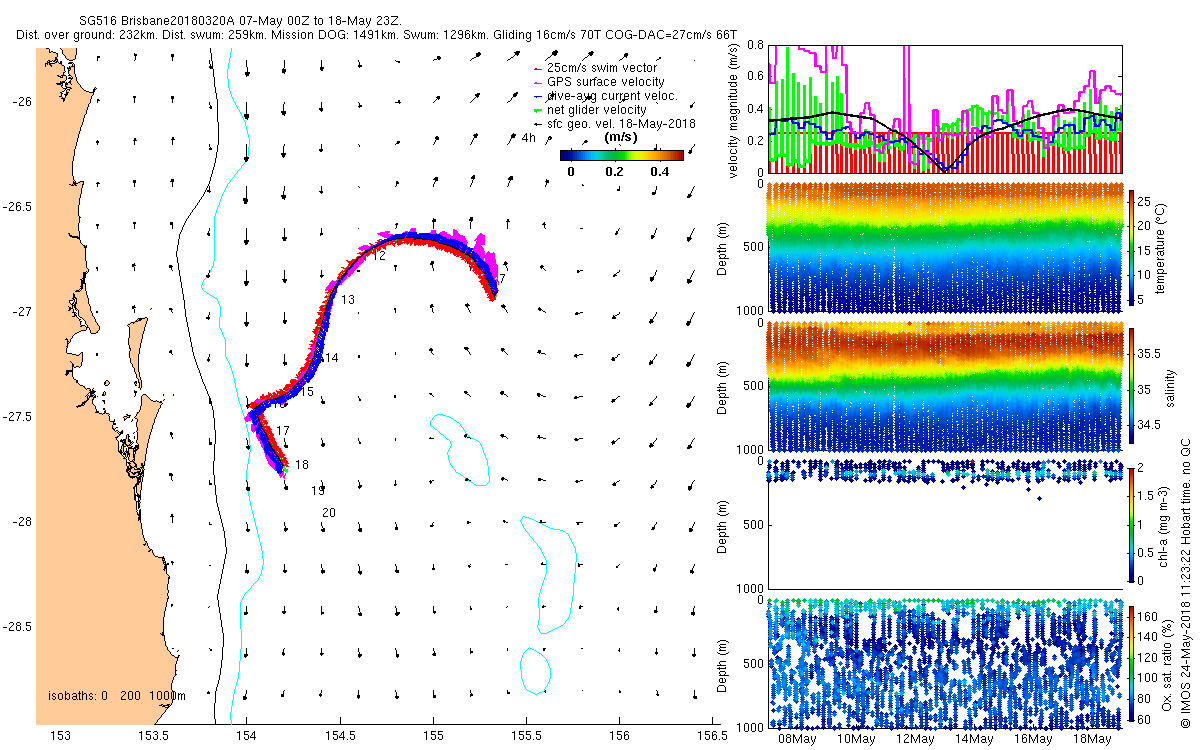1200x750 pixels.
Task: Click the '16May' date tick label
Action: pos(1033,740)
